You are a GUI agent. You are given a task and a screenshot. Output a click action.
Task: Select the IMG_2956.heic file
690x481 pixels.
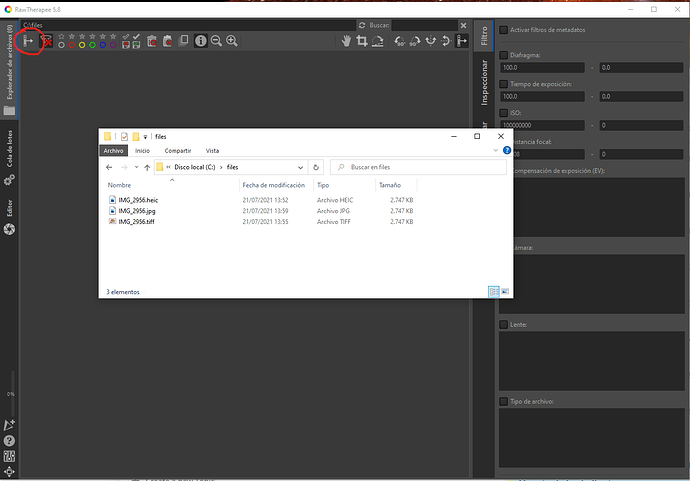pos(138,200)
